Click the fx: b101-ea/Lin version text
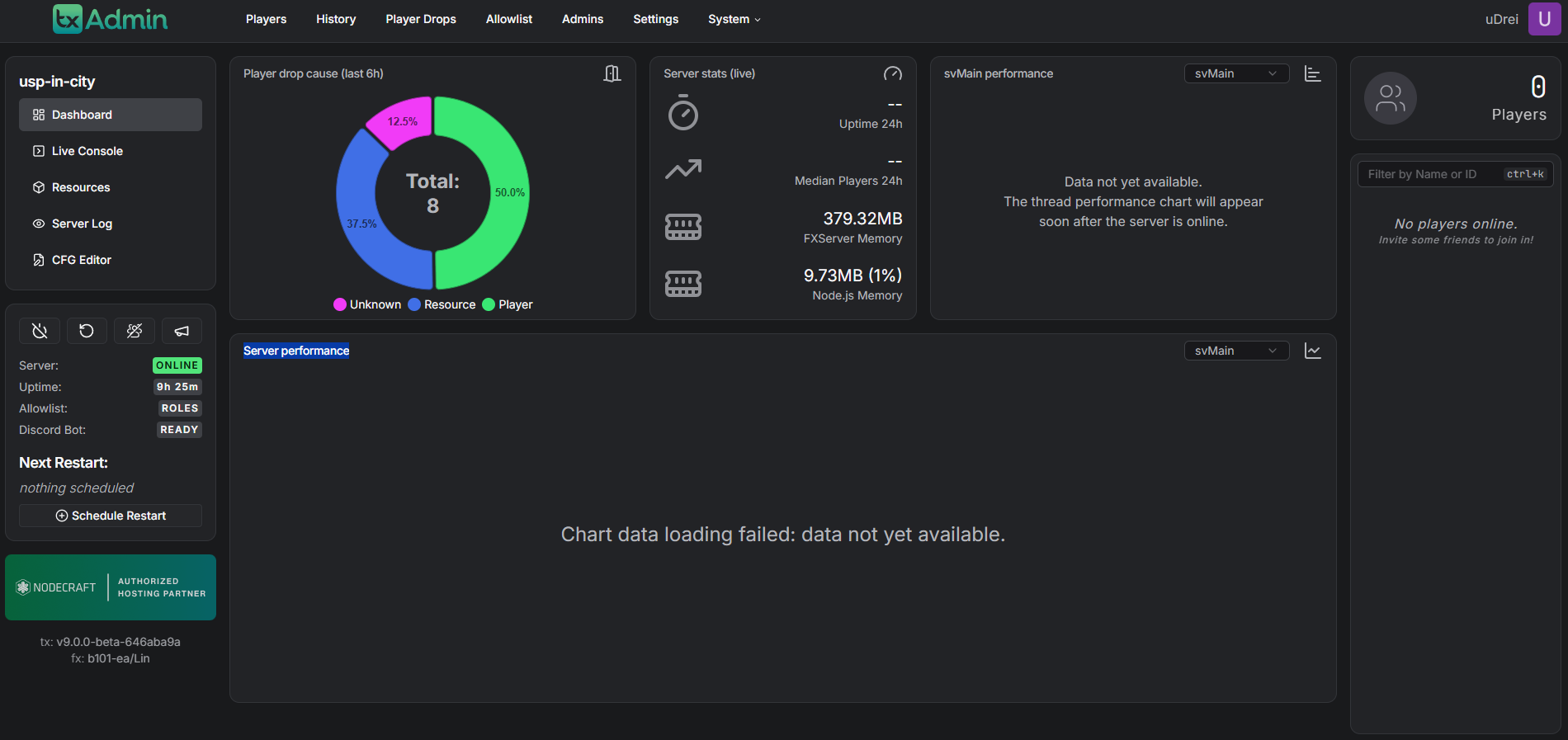 tap(111, 658)
